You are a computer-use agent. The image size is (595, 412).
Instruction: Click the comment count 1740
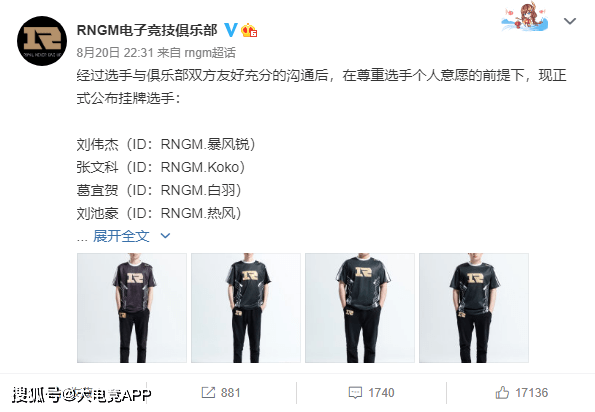coord(381,393)
